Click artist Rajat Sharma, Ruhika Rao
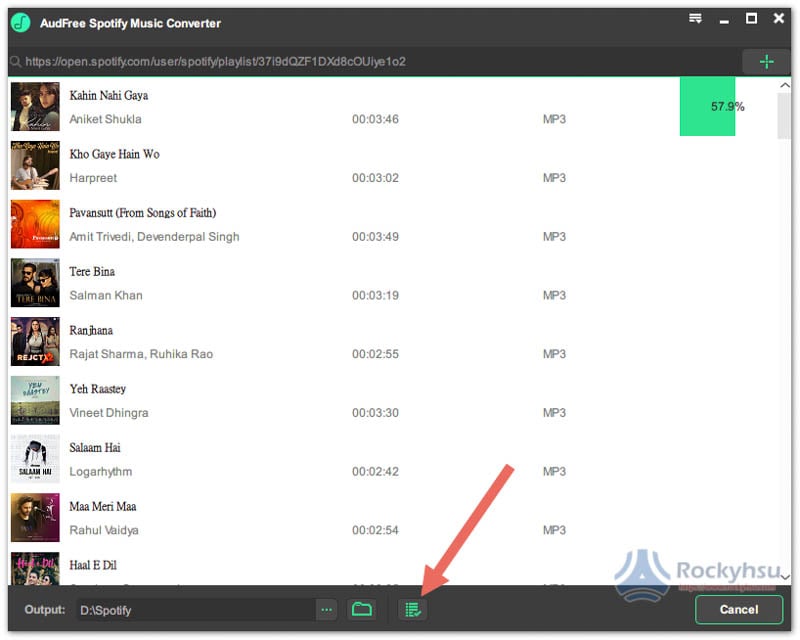The width and height of the screenshot is (800, 640). (x=141, y=354)
